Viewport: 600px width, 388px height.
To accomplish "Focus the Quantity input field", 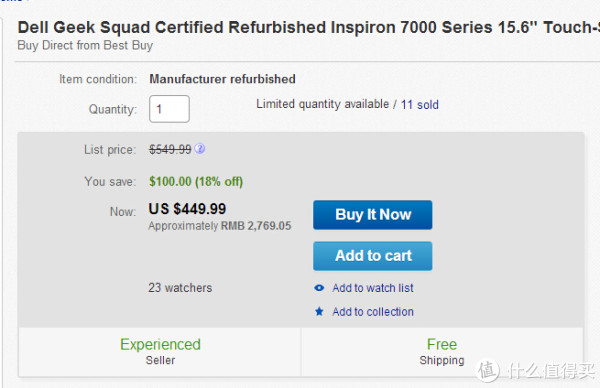I will point(169,109).
